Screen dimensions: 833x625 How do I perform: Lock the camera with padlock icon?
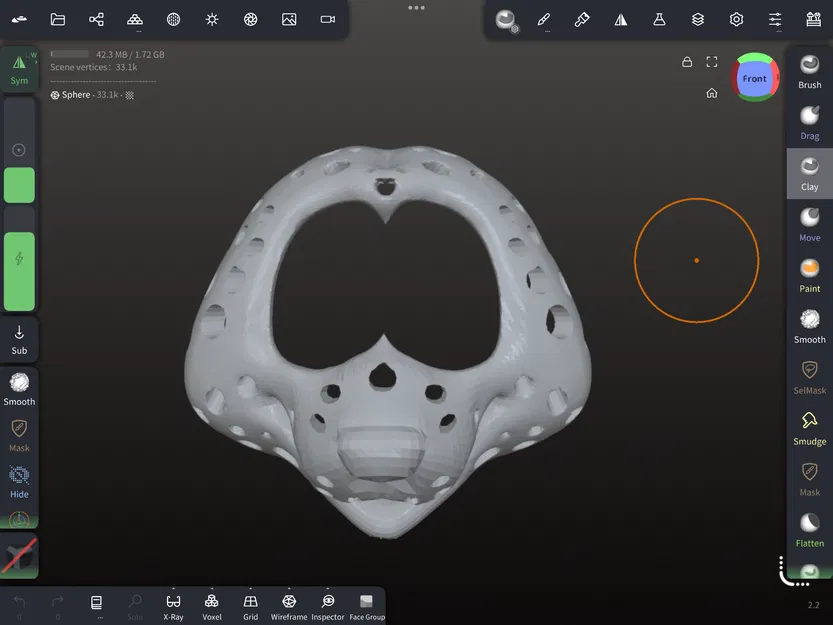[687, 62]
